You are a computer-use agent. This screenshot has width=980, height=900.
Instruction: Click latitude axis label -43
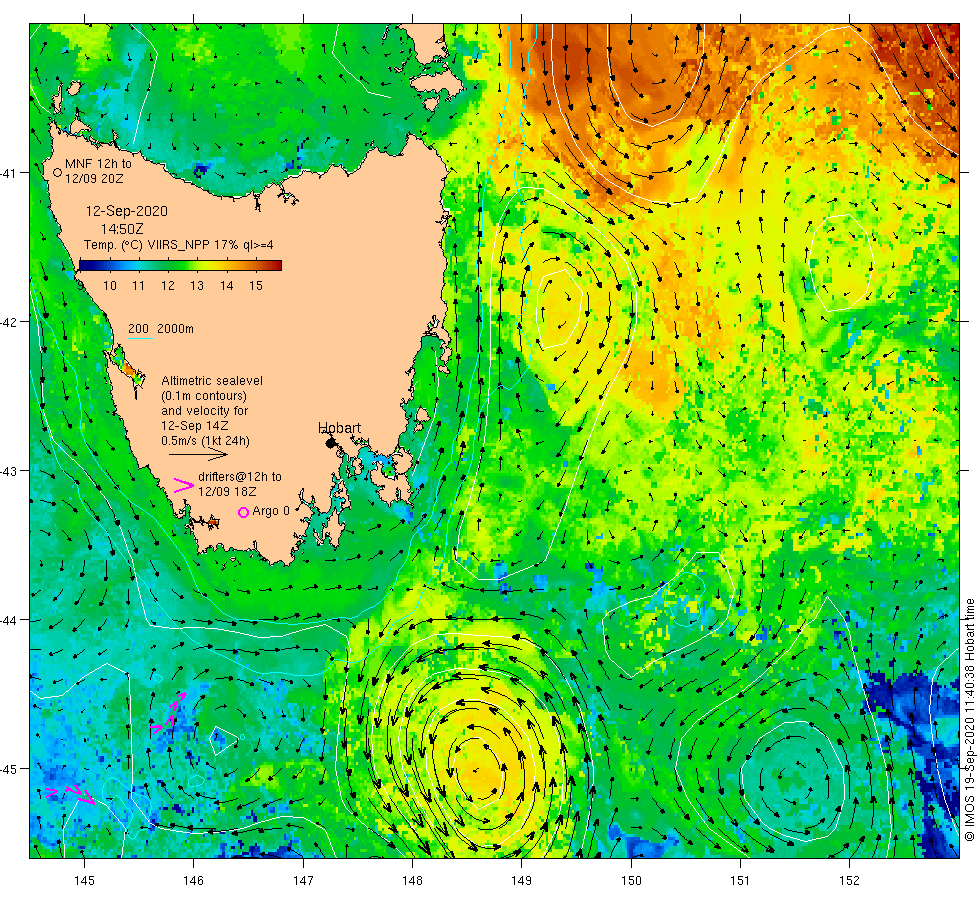pyautogui.click(x=7, y=471)
